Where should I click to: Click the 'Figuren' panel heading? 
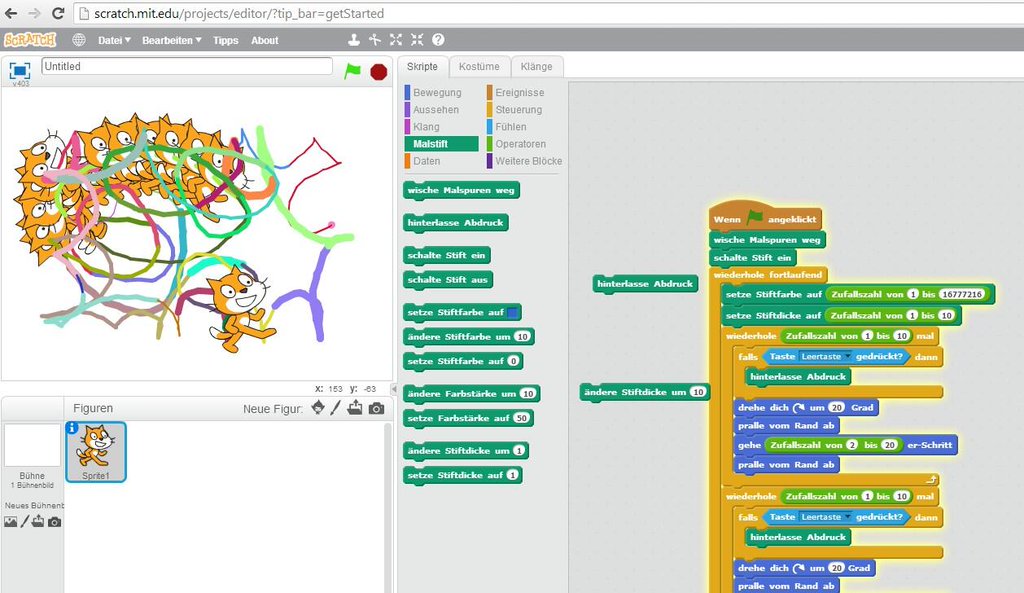tap(93, 408)
